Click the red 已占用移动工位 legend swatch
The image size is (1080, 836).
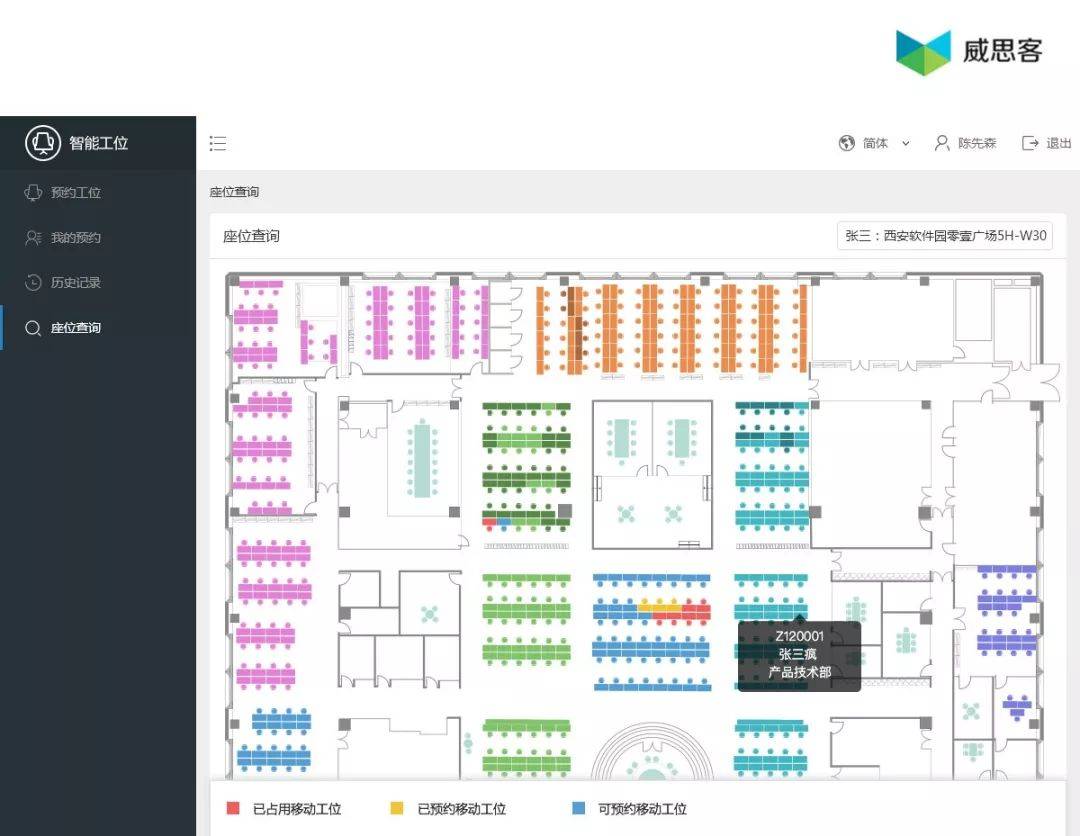click(x=233, y=808)
